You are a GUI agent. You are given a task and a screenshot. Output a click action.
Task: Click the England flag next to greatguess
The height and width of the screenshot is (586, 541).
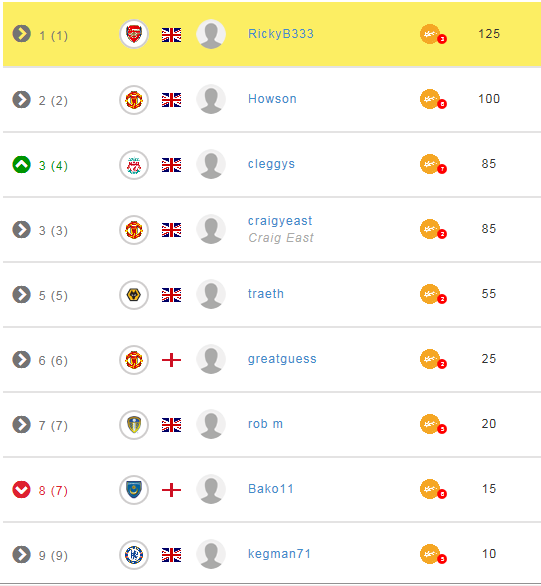[171, 360]
